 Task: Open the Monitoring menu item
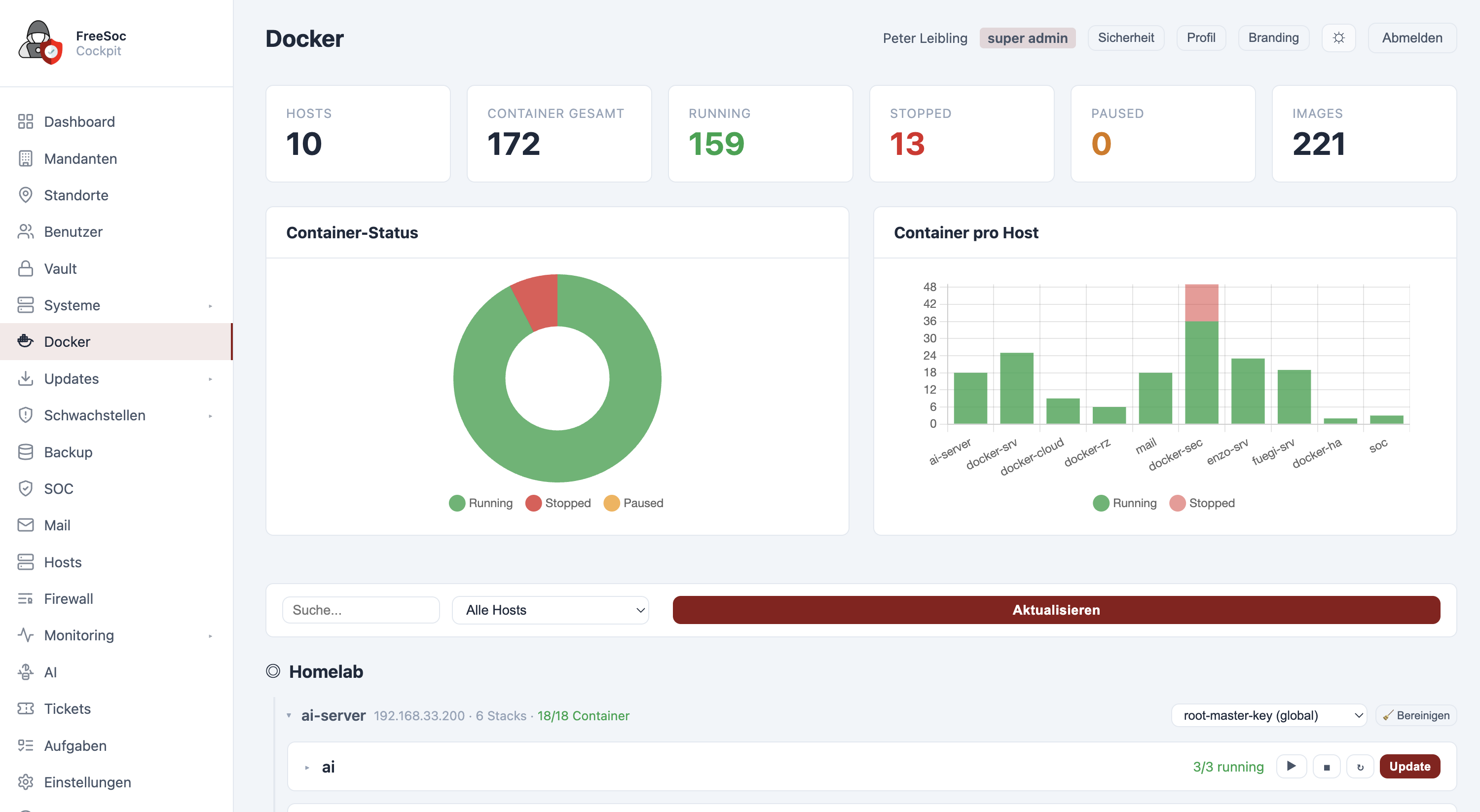pos(79,635)
